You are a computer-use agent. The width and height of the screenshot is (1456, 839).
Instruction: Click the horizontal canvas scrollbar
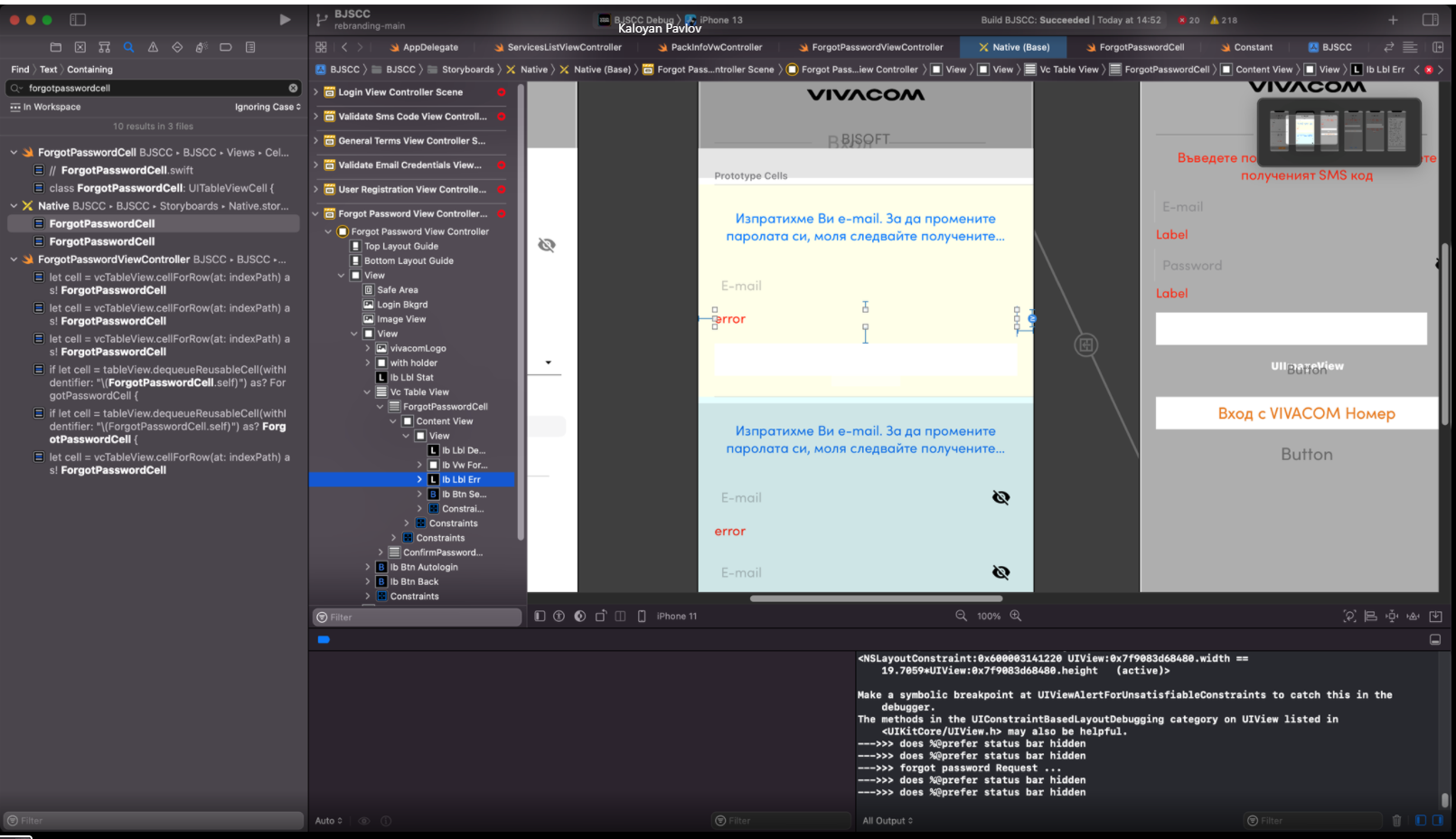pyautogui.click(x=876, y=598)
